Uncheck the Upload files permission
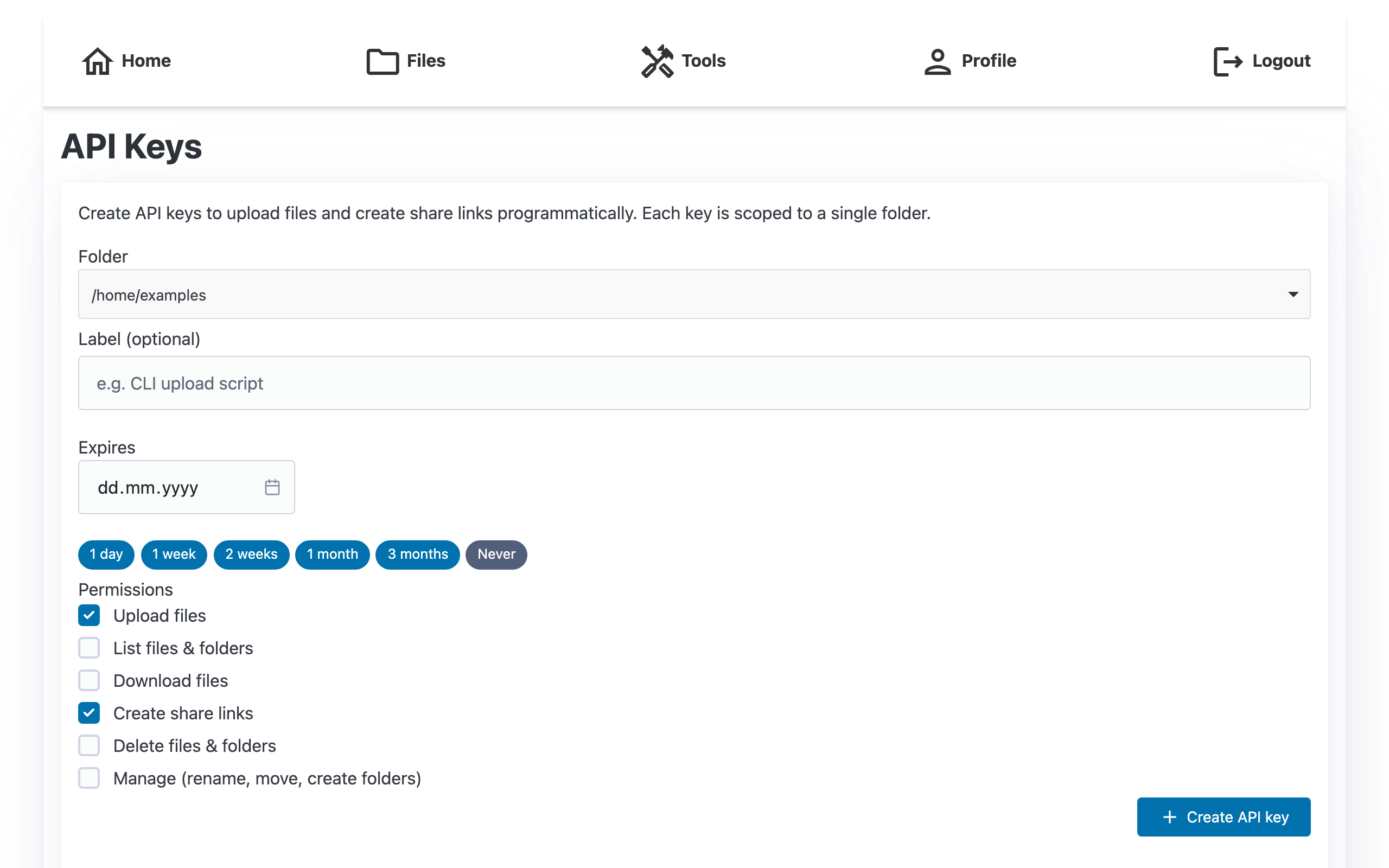 tap(89, 615)
